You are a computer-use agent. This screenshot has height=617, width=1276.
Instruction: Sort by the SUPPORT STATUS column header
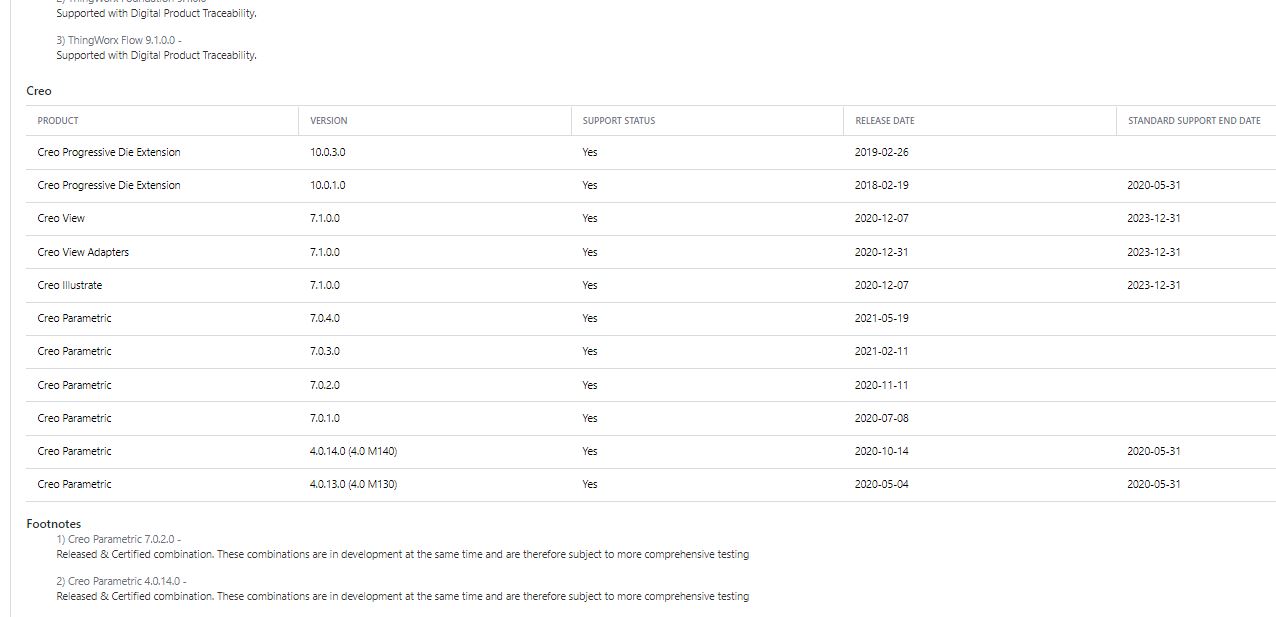point(617,120)
